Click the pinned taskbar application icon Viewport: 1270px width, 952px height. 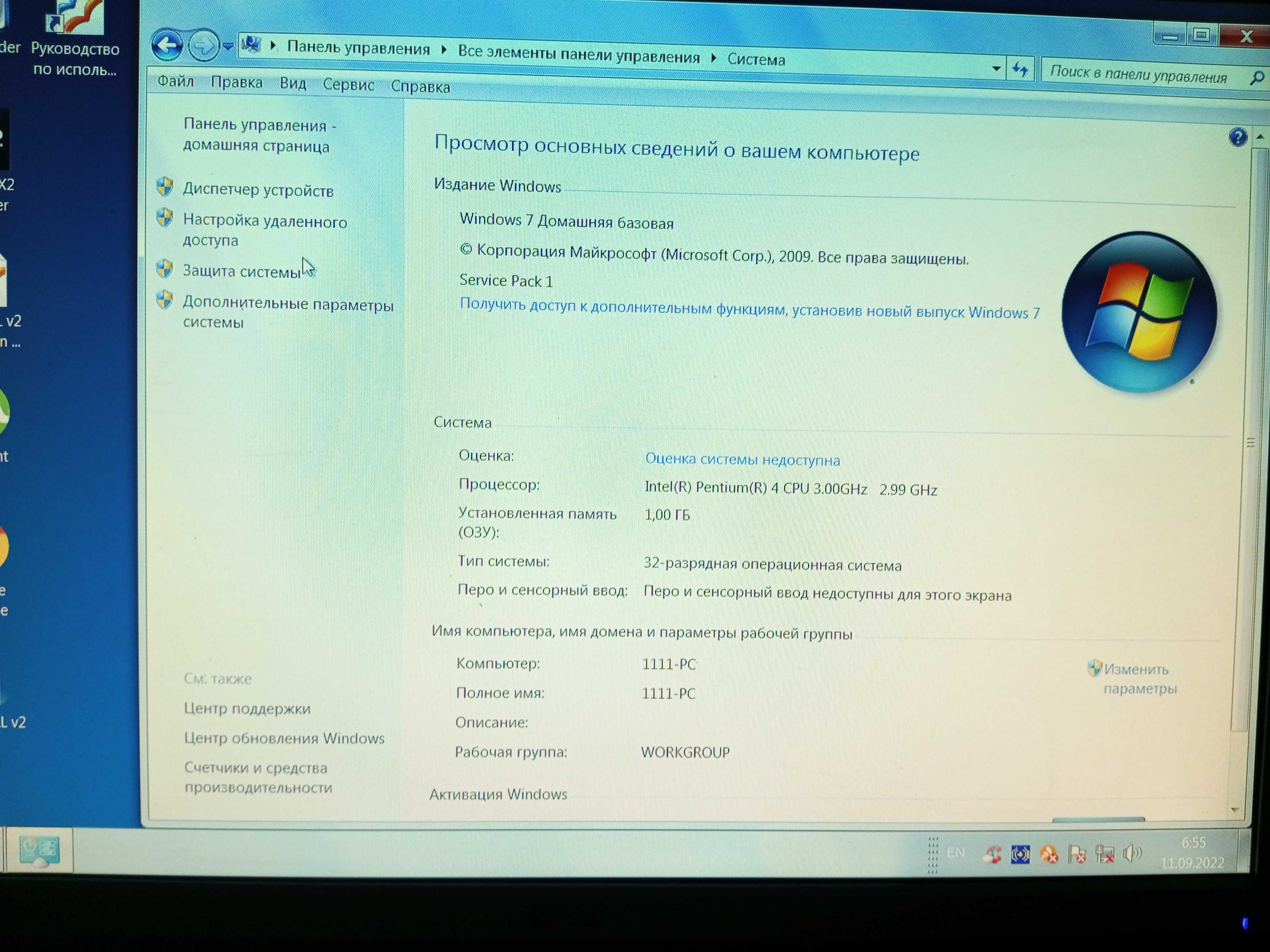click(39, 851)
